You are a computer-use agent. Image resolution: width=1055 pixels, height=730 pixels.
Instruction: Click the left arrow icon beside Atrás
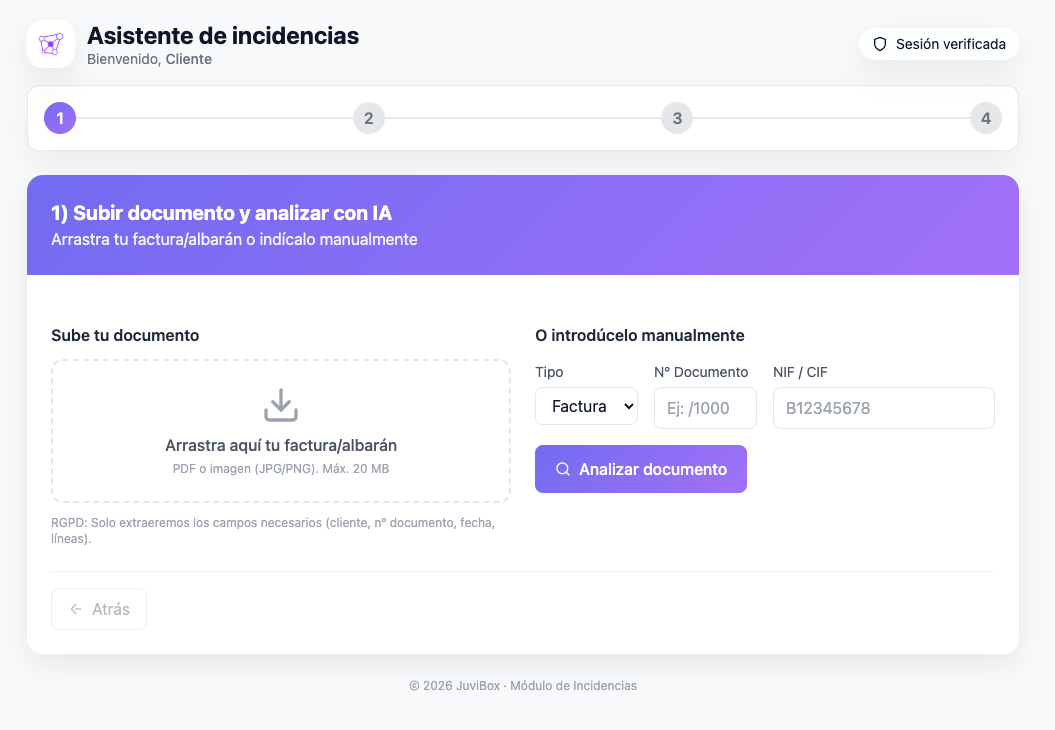[x=76, y=609]
